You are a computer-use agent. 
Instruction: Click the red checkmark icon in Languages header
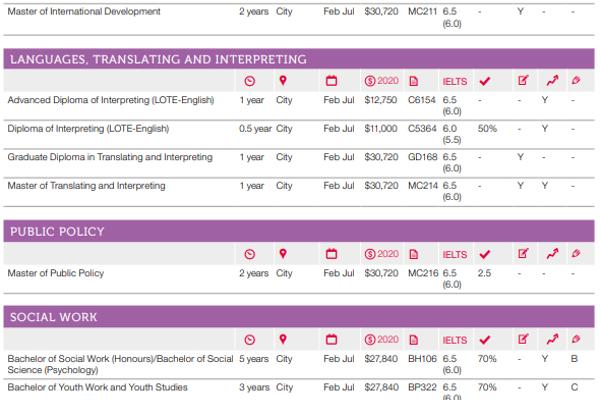tap(485, 81)
